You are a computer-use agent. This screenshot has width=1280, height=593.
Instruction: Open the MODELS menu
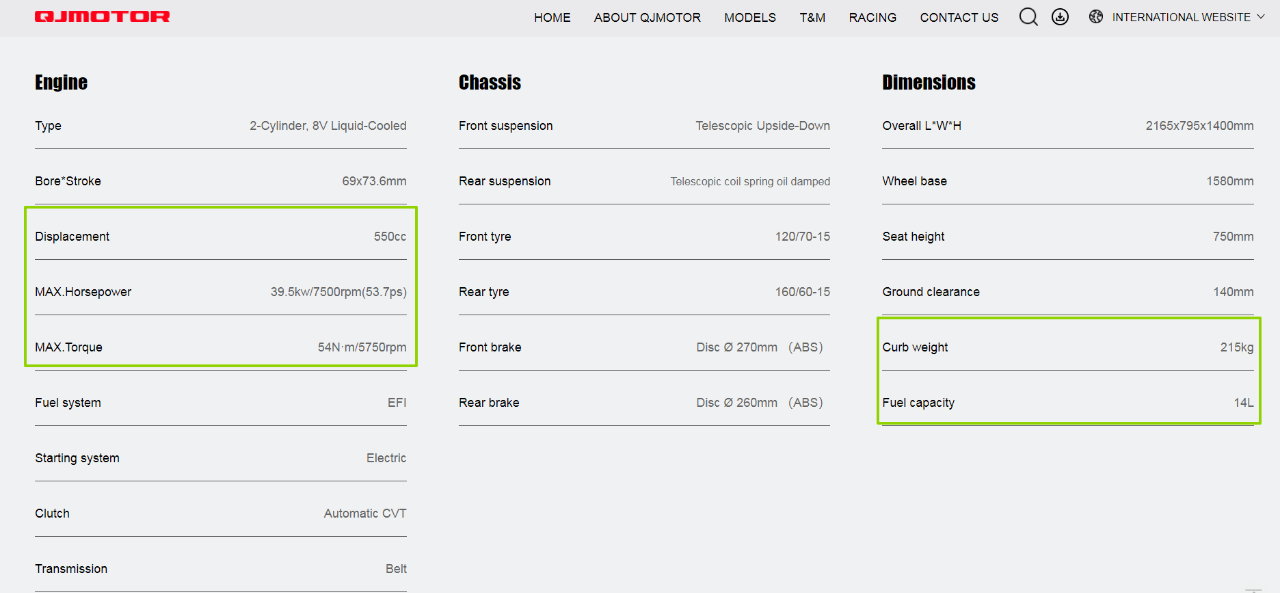tap(750, 17)
